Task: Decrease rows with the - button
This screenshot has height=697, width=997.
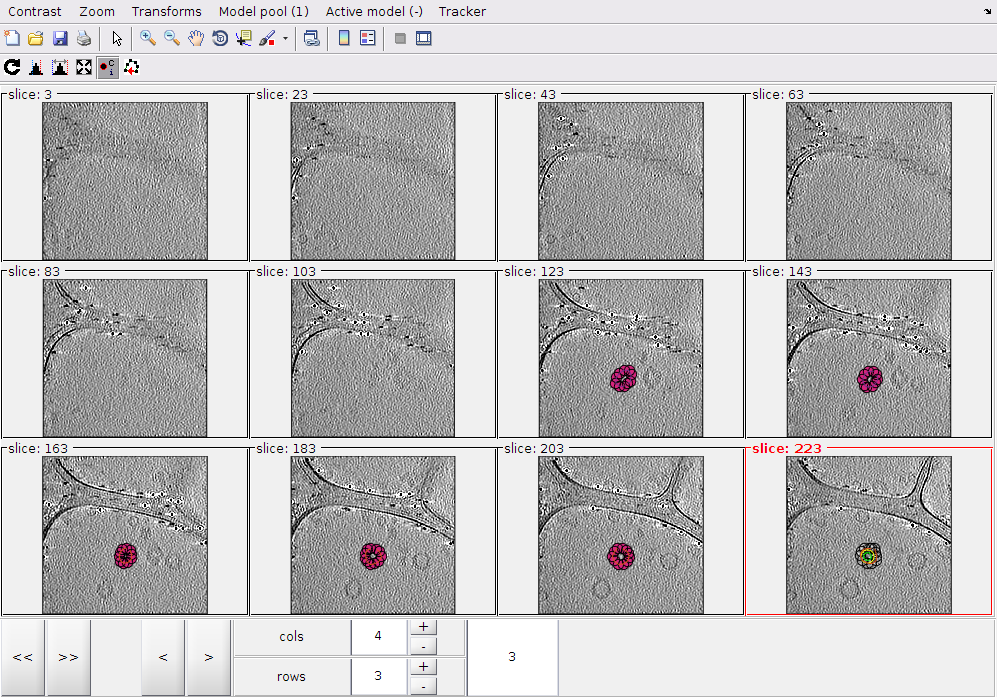Action: 423,687
